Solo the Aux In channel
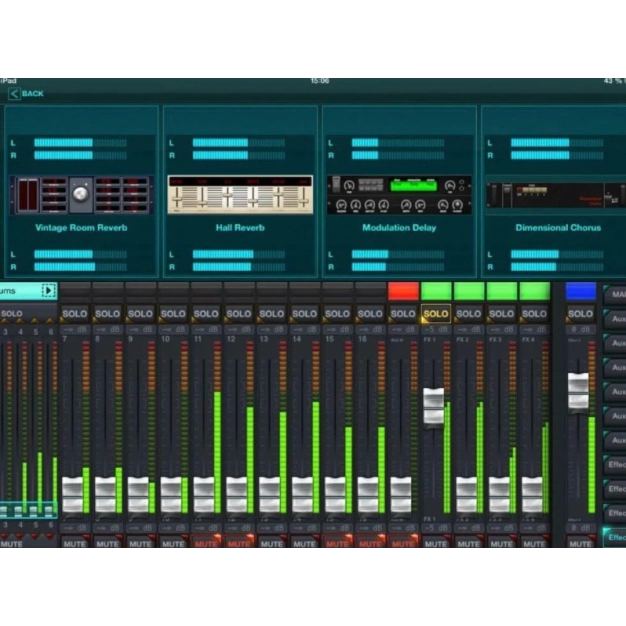The width and height of the screenshot is (626, 626). [x=403, y=314]
